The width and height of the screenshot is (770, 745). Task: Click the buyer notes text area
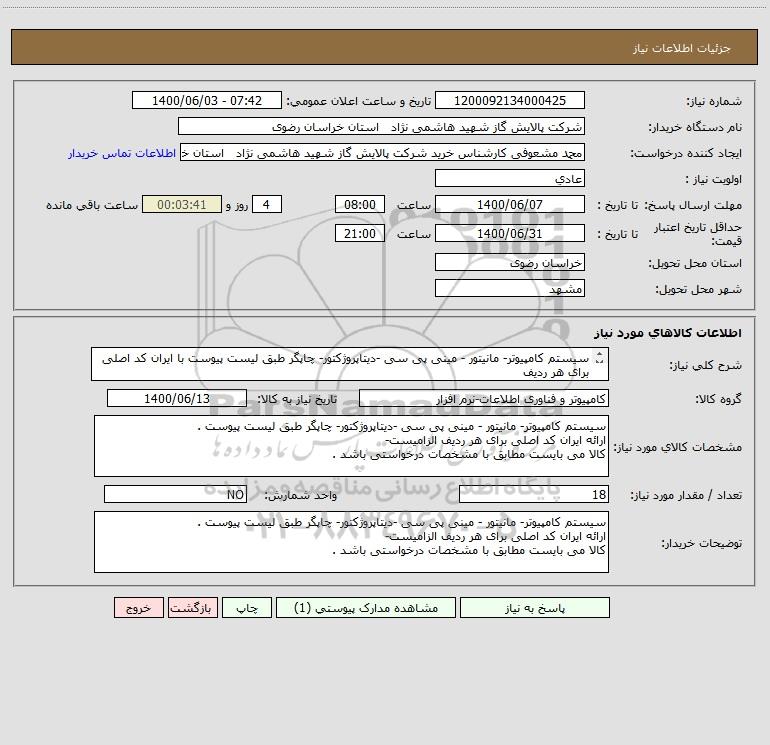(x=351, y=542)
